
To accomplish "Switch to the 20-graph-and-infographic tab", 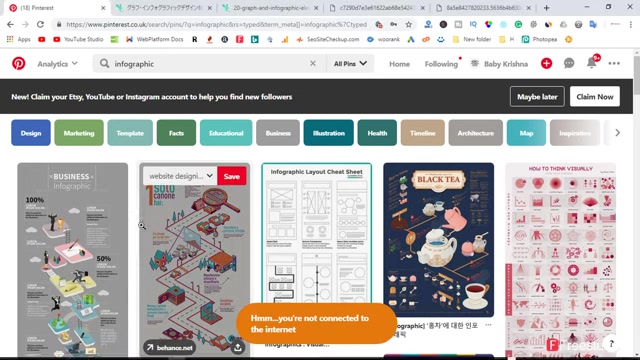I will pyautogui.click(x=270, y=8).
